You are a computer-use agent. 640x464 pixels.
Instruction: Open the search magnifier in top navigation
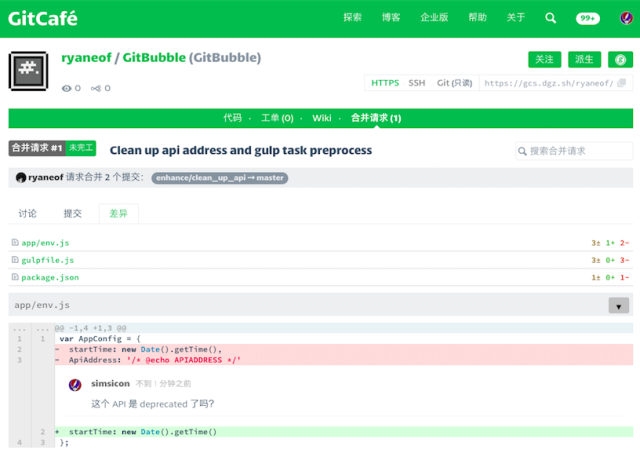tap(550, 18)
